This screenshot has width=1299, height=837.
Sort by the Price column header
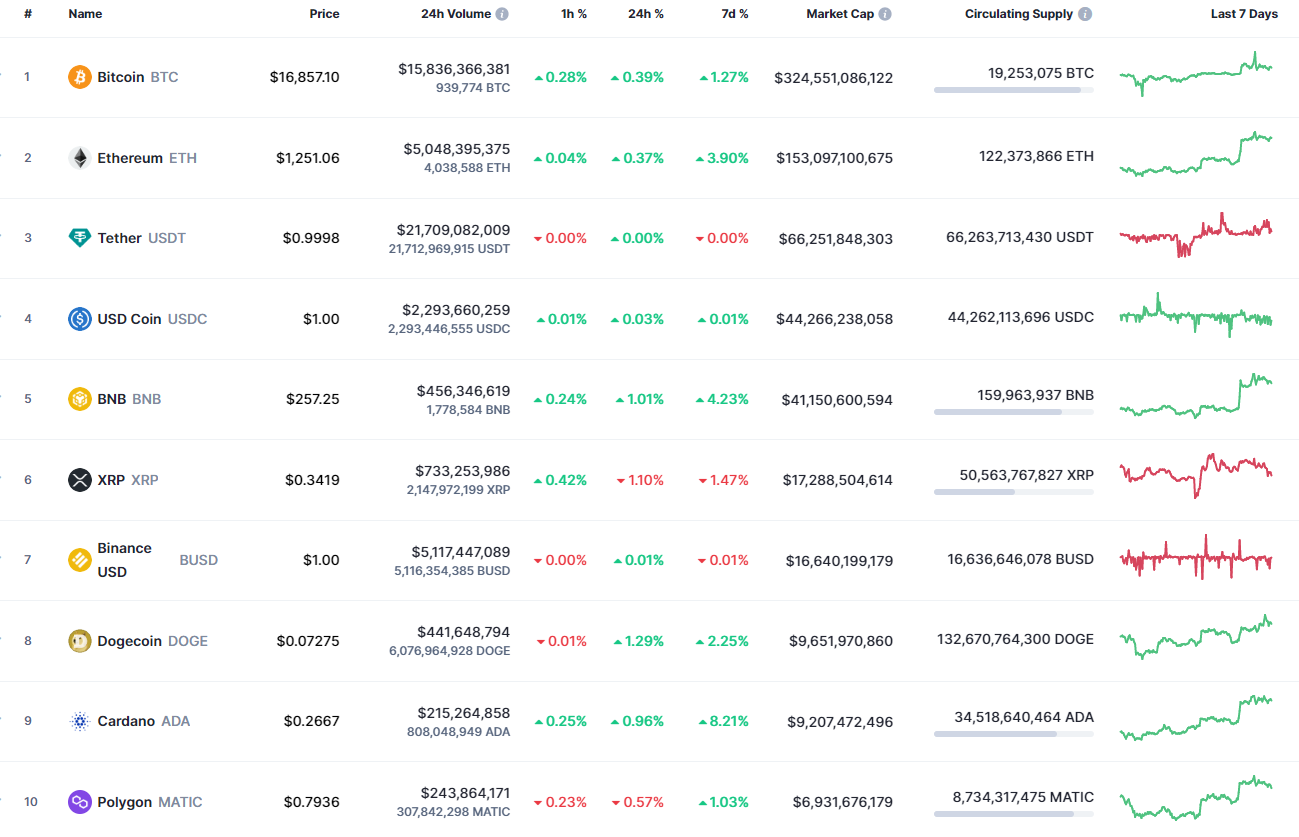pyautogui.click(x=324, y=14)
